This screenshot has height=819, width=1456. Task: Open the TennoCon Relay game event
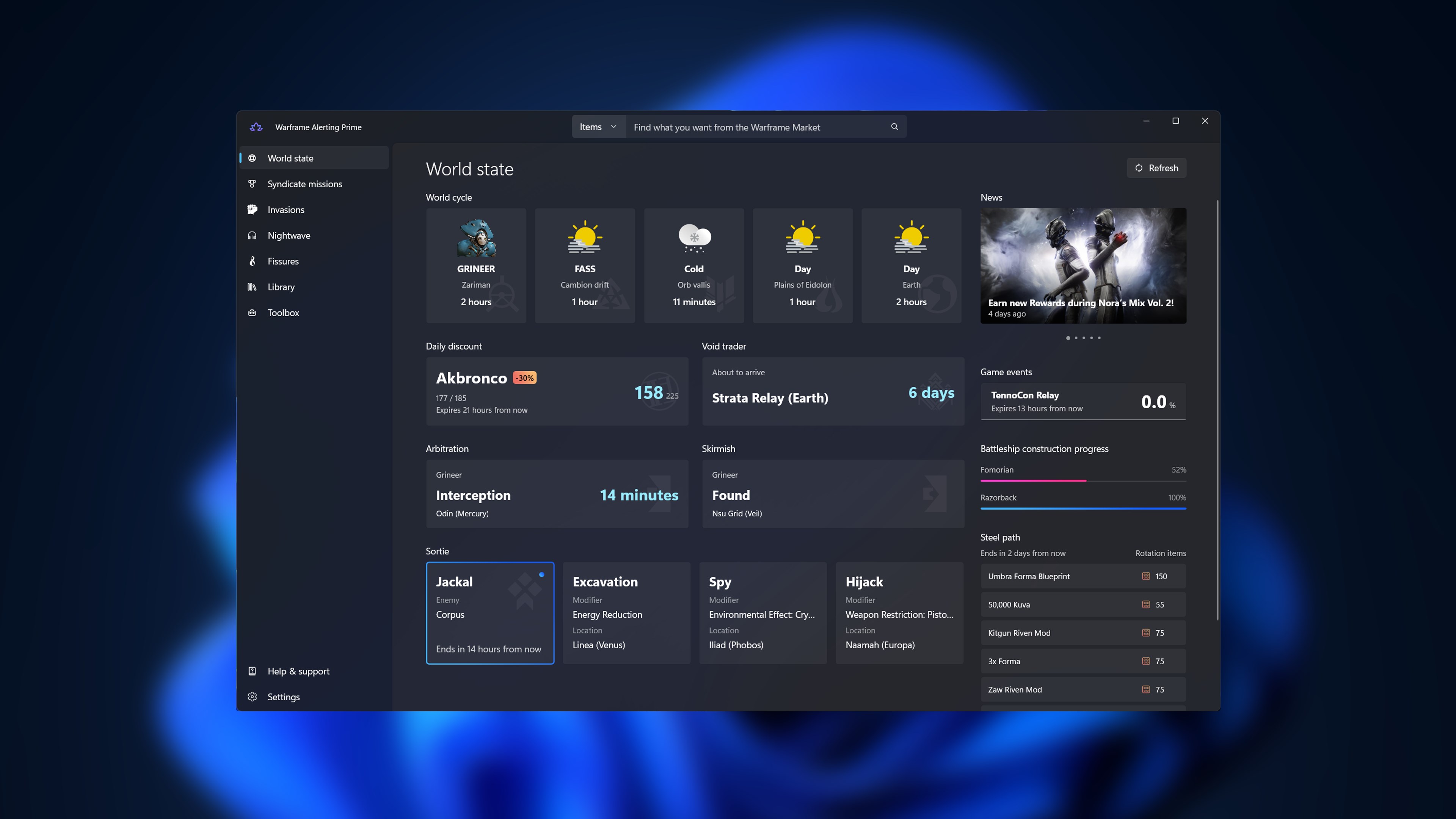tap(1083, 401)
